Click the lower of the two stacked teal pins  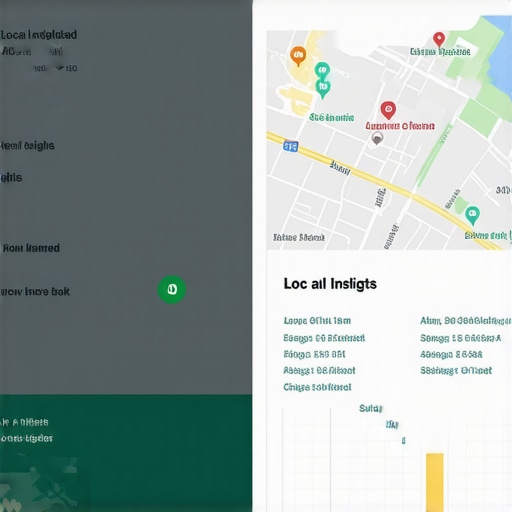pyautogui.click(x=323, y=89)
